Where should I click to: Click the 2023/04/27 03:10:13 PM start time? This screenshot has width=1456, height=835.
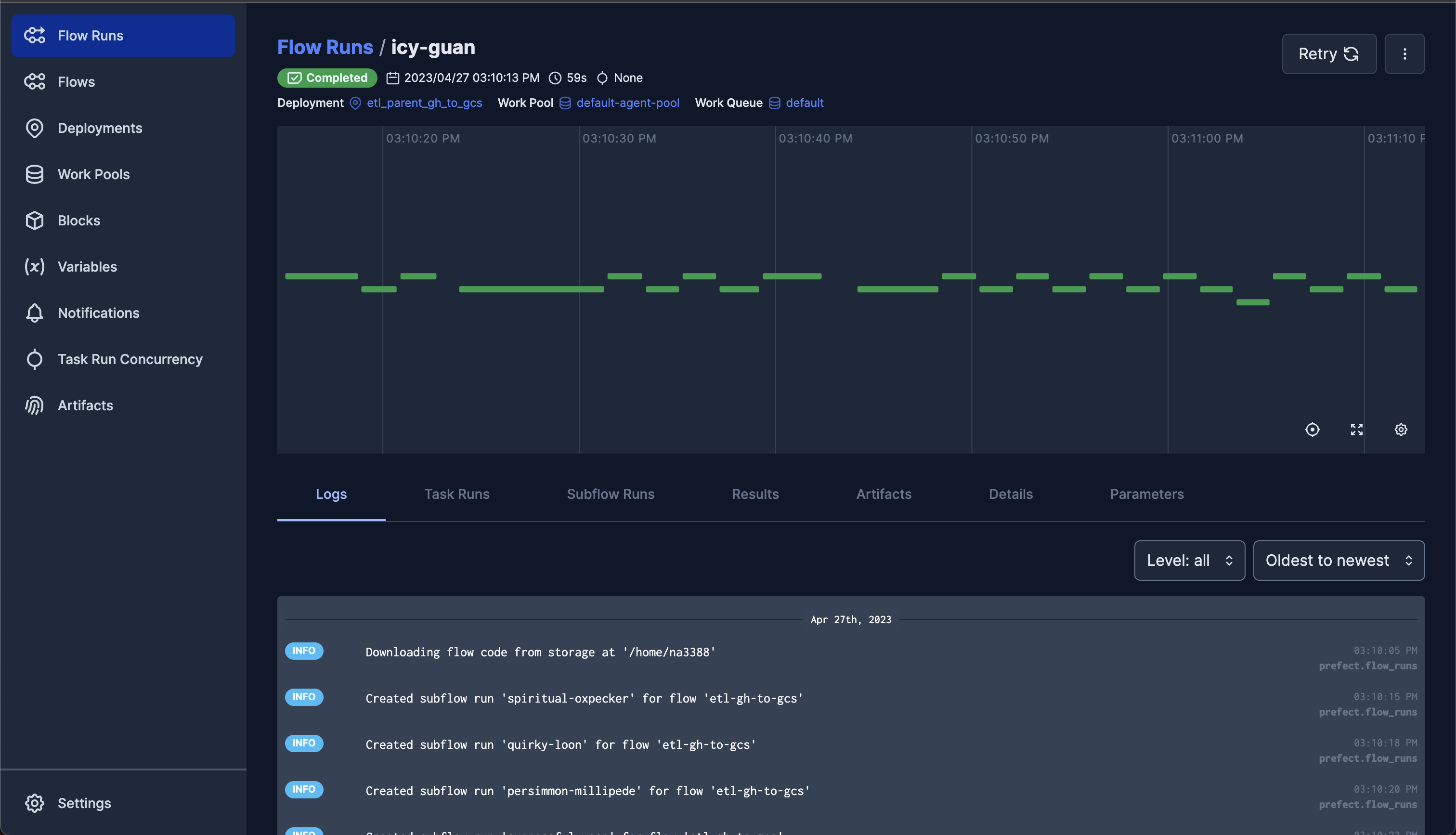coord(472,78)
